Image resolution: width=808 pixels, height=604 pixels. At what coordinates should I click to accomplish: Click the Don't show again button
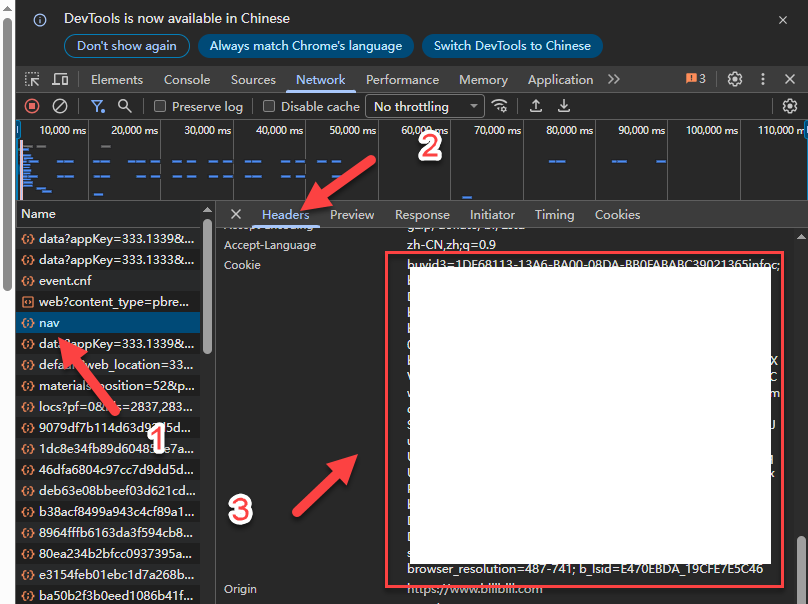click(x=127, y=46)
